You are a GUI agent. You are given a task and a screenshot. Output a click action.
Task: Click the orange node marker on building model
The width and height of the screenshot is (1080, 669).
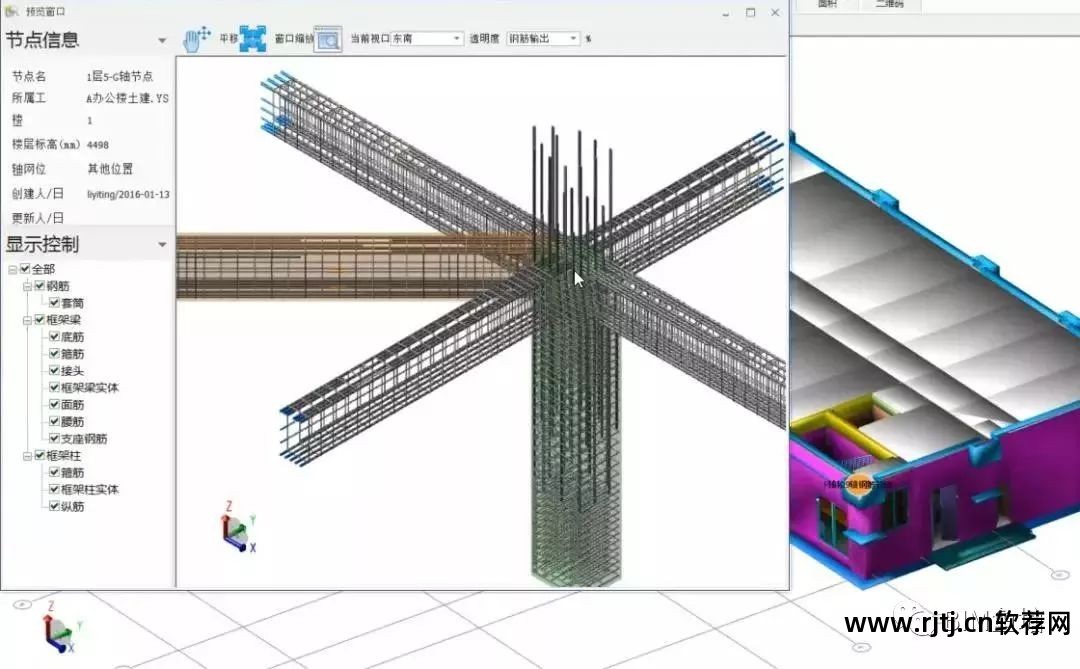(x=858, y=484)
